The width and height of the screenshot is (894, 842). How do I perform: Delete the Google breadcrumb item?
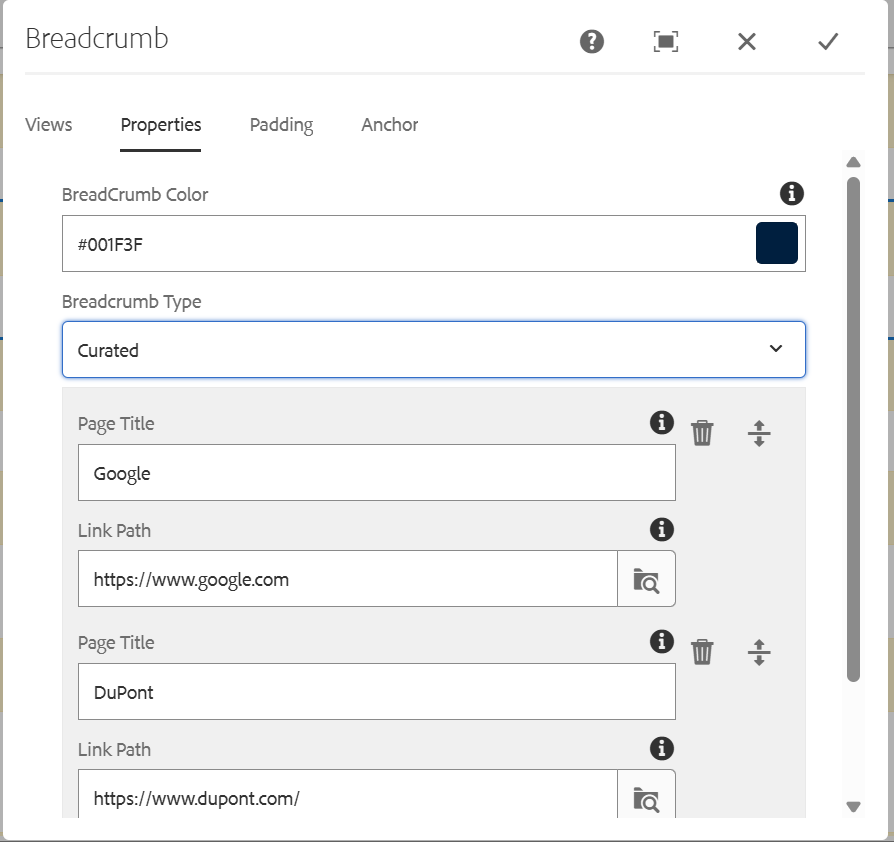pyautogui.click(x=703, y=433)
